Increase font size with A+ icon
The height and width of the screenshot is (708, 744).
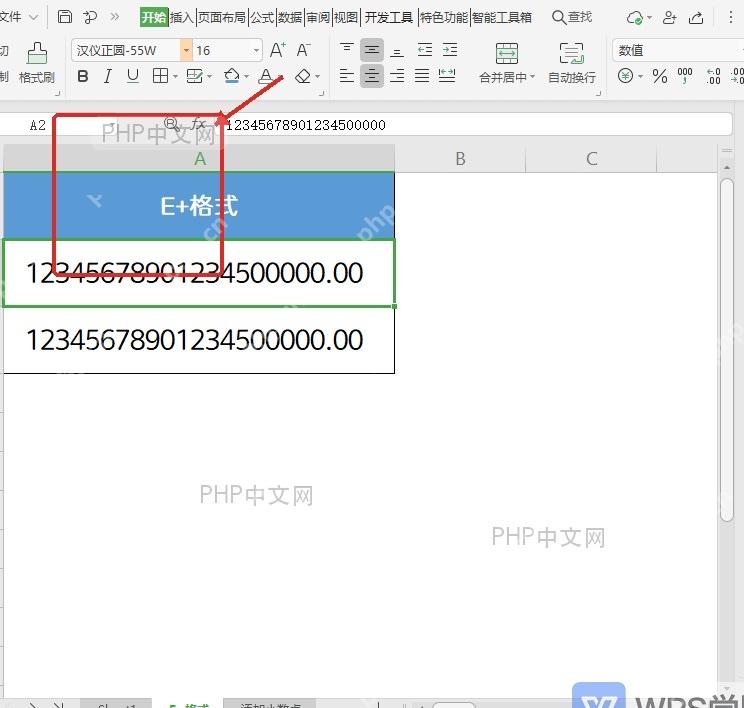(x=278, y=50)
